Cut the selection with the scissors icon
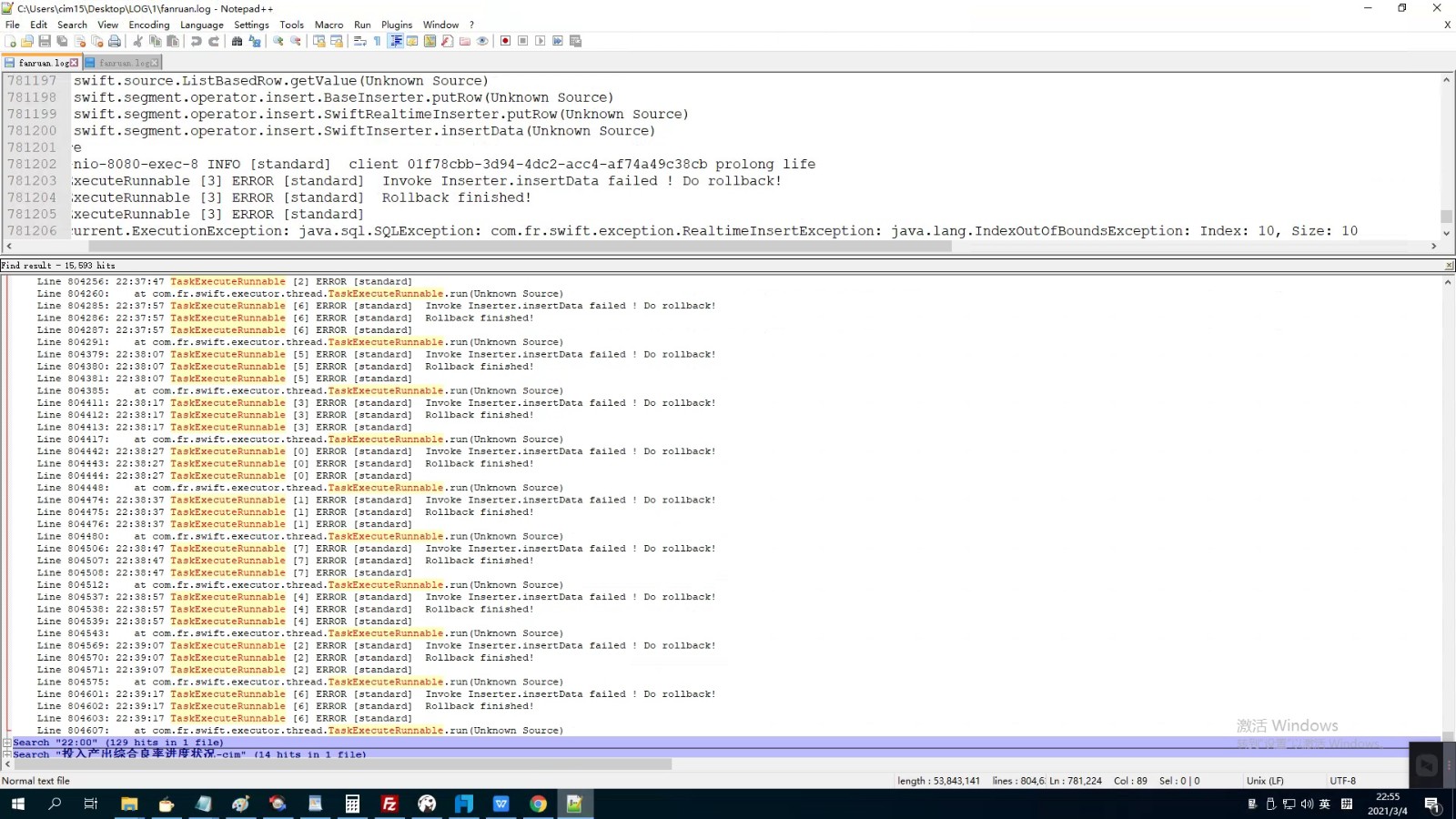The width and height of the screenshot is (1456, 819). [x=137, y=41]
